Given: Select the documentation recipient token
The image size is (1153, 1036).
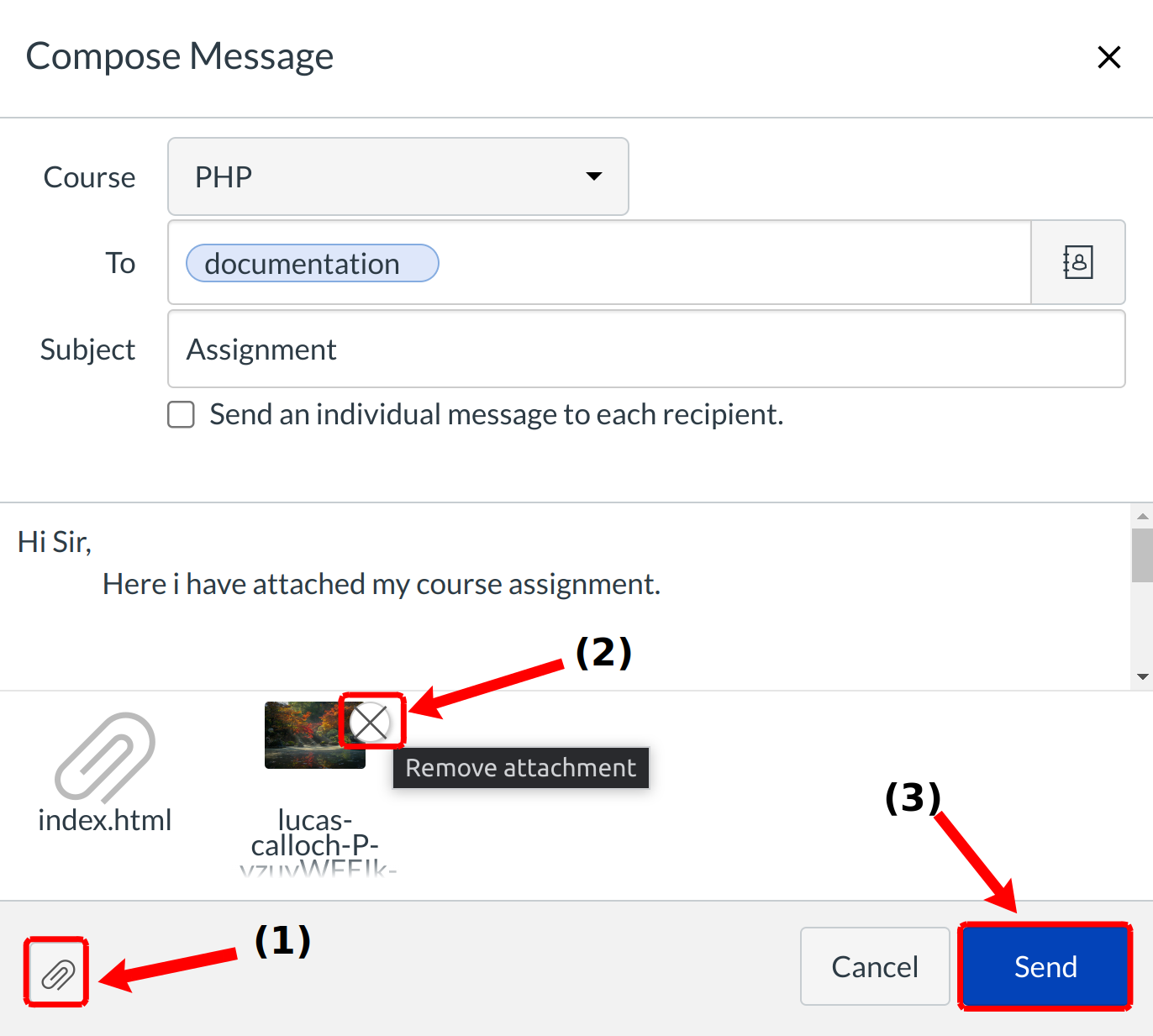Looking at the screenshot, I should 312,263.
